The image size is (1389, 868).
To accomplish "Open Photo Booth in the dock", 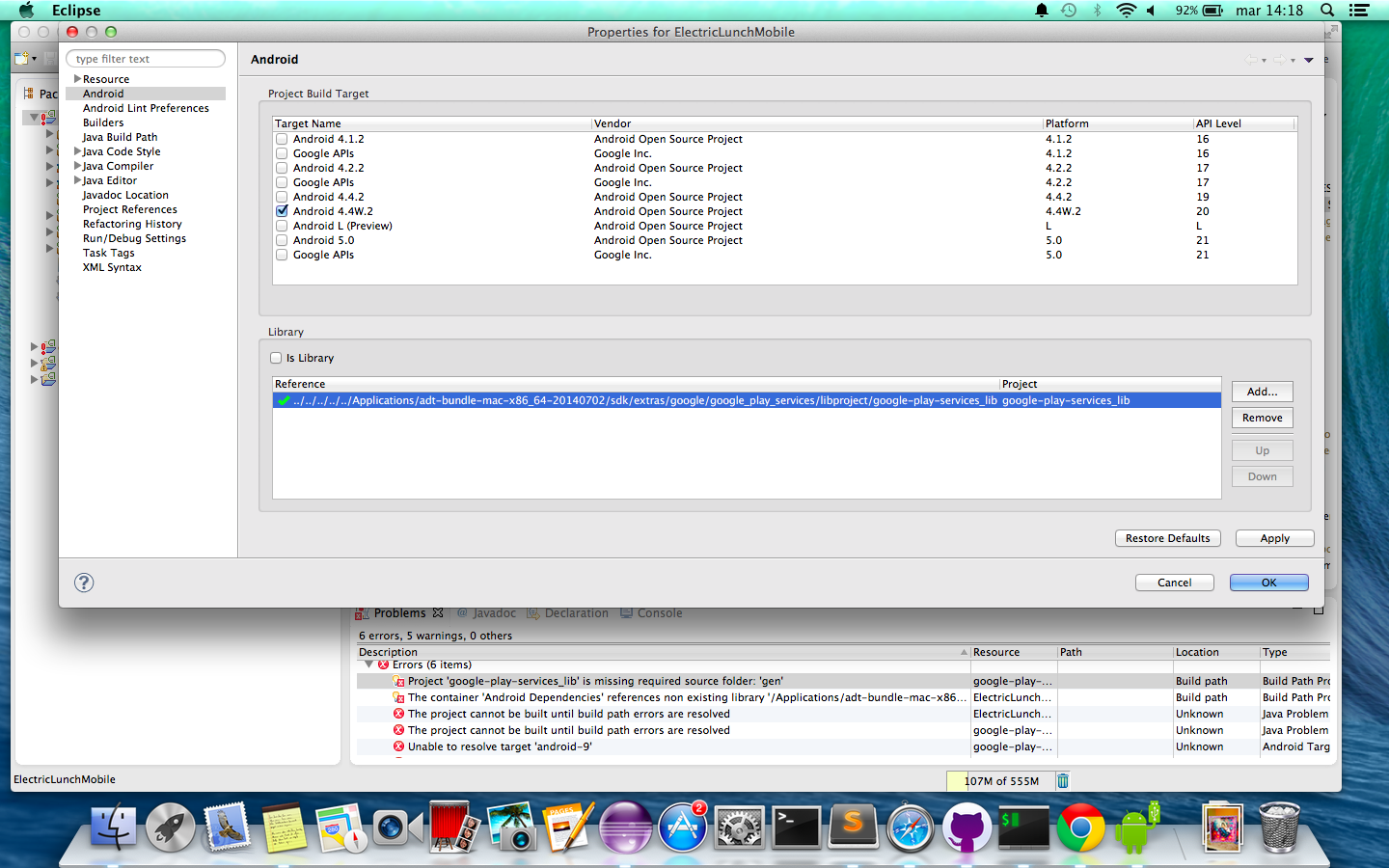I will click(454, 827).
